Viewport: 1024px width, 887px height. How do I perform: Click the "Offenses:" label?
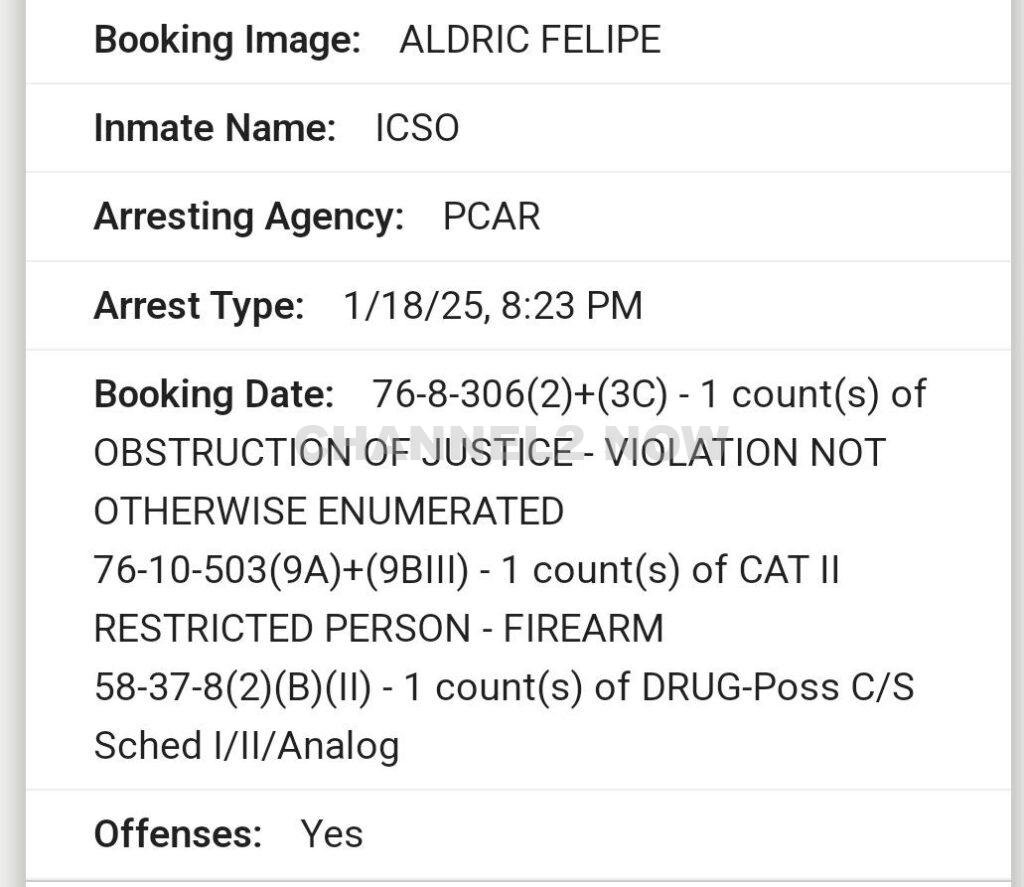[177, 834]
